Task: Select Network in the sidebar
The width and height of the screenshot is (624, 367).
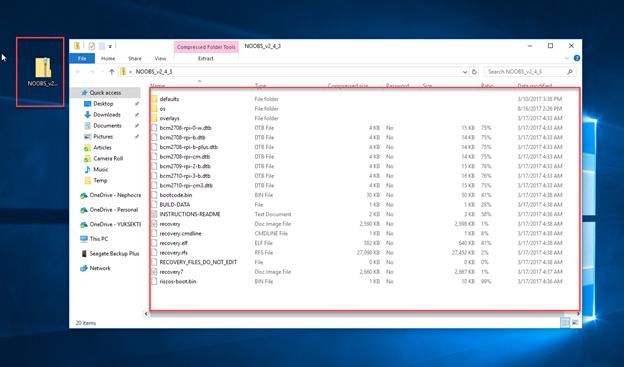Action: pos(100,268)
